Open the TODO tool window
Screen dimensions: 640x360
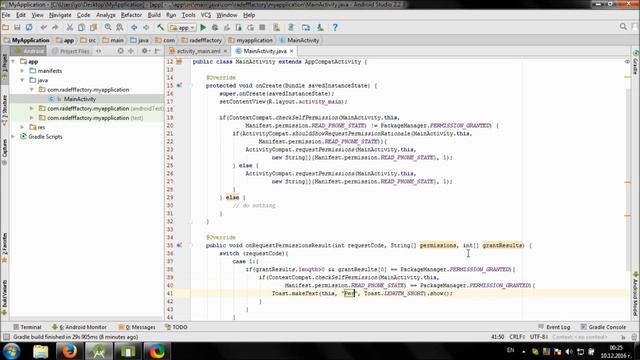point(176,327)
